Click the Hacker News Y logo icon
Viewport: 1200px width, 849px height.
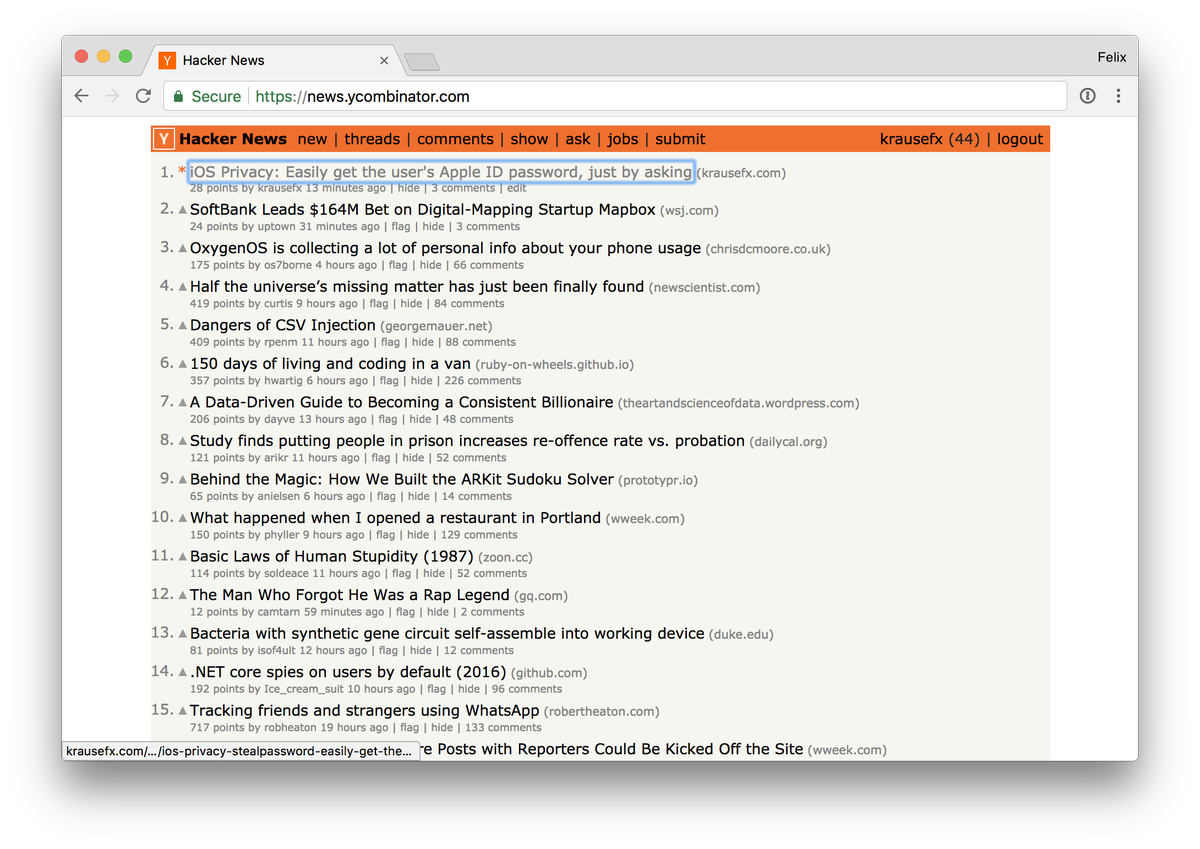(x=164, y=139)
